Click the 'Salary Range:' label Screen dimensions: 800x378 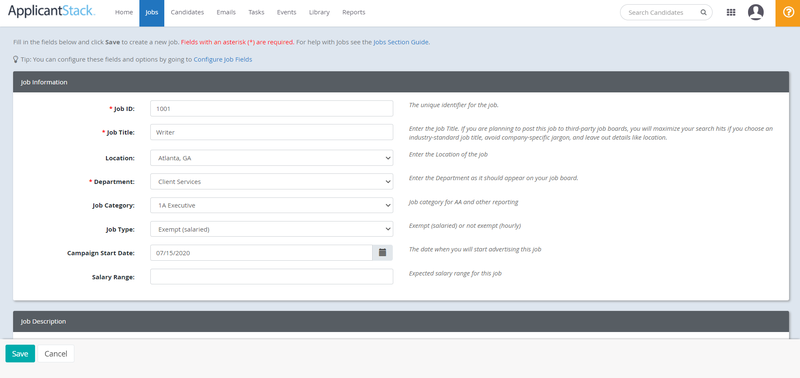pos(113,277)
